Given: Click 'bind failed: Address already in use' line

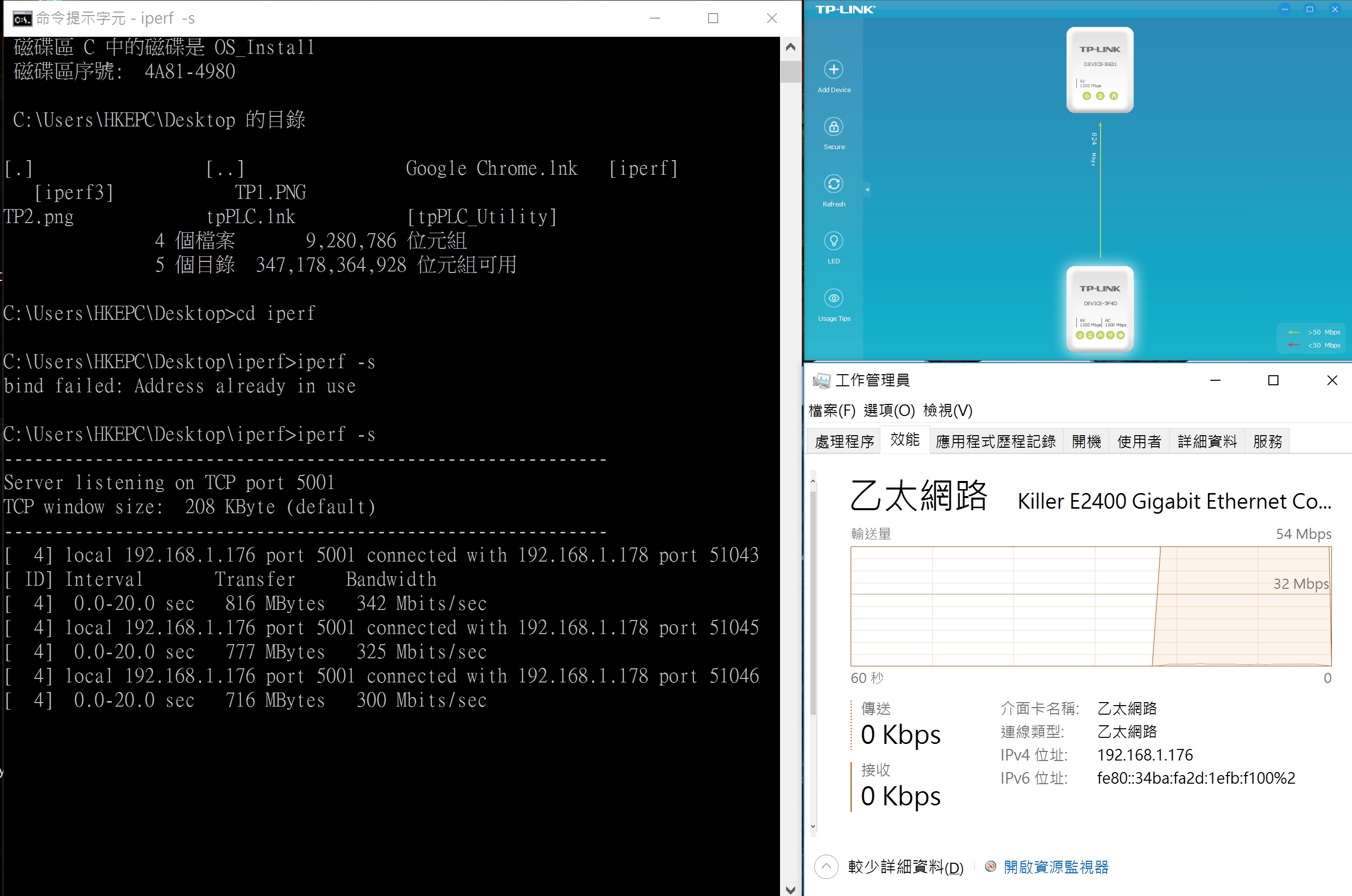Looking at the screenshot, I should [x=179, y=386].
